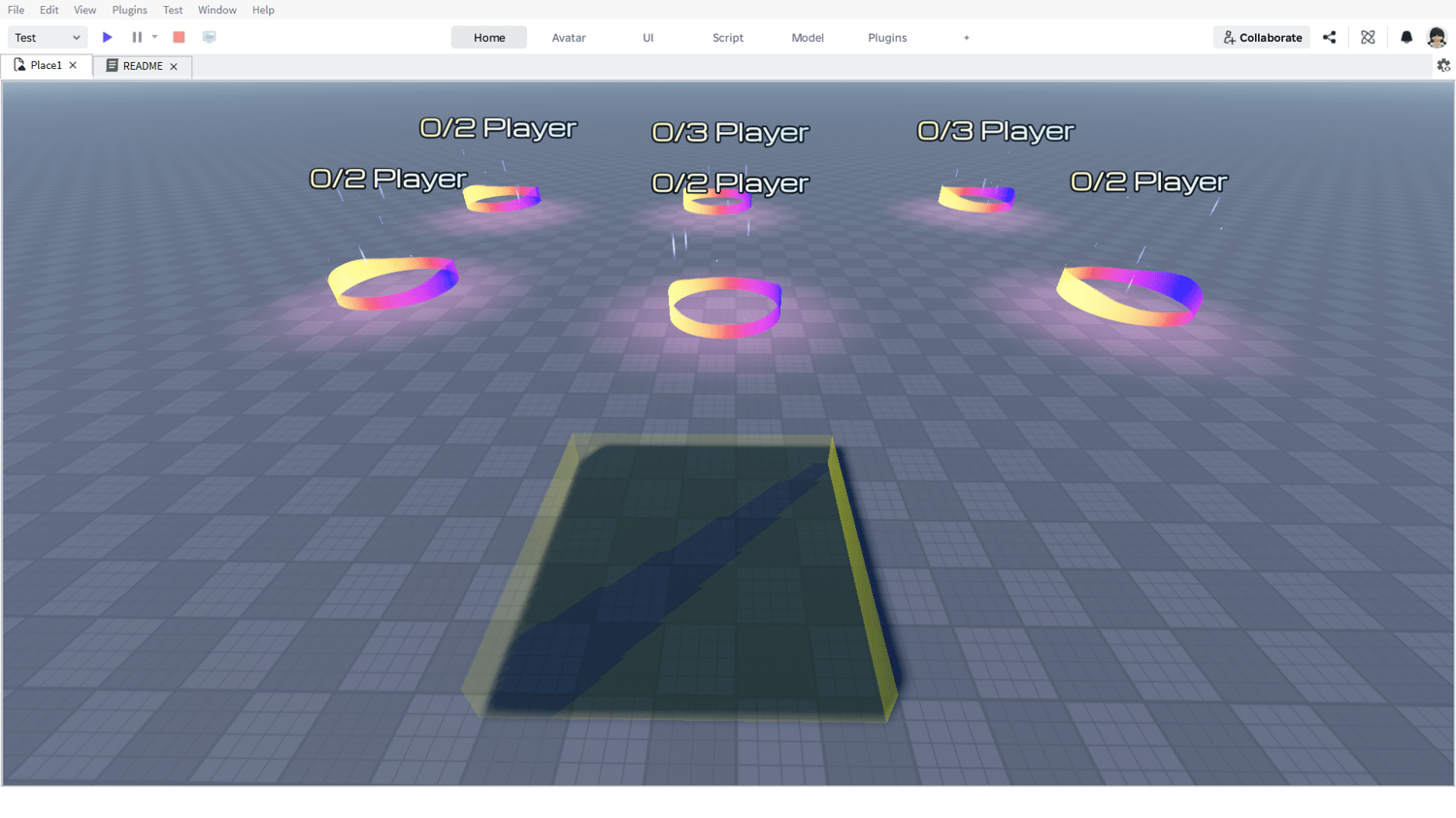Click the Collaborate button
Image resolution: width=1456 pixels, height=818 pixels.
pos(1262,37)
